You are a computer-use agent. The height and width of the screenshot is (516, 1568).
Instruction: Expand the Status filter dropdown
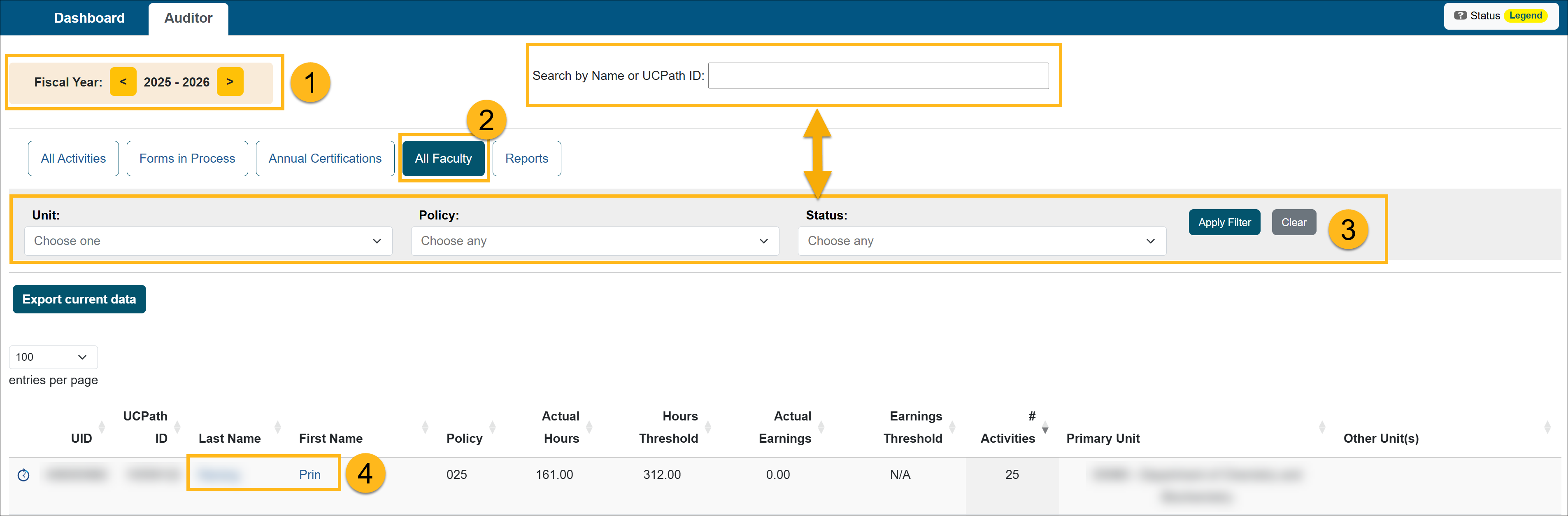981,241
